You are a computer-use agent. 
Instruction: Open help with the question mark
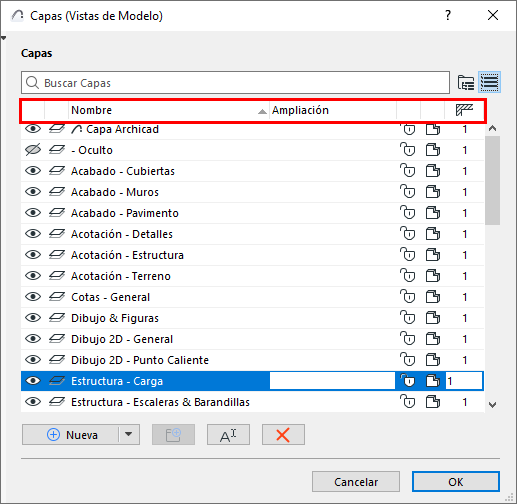[x=448, y=15]
